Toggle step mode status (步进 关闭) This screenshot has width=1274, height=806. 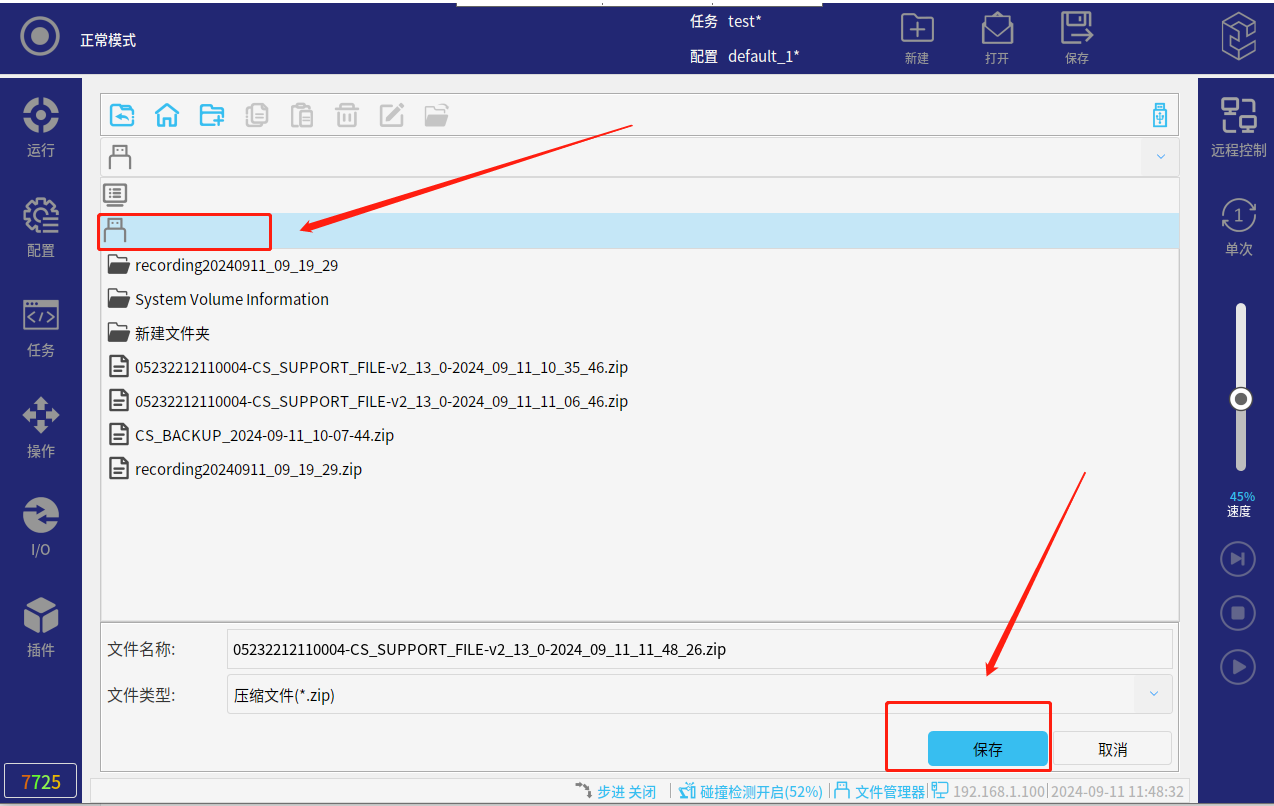[x=616, y=791]
